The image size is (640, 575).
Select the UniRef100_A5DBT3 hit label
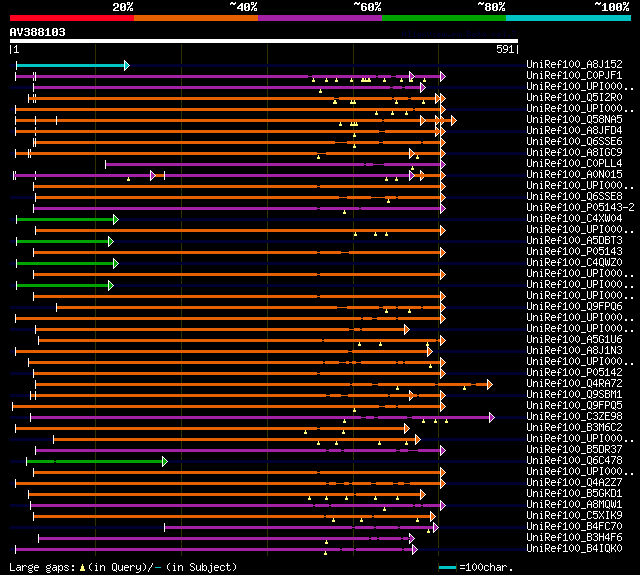coord(574,240)
